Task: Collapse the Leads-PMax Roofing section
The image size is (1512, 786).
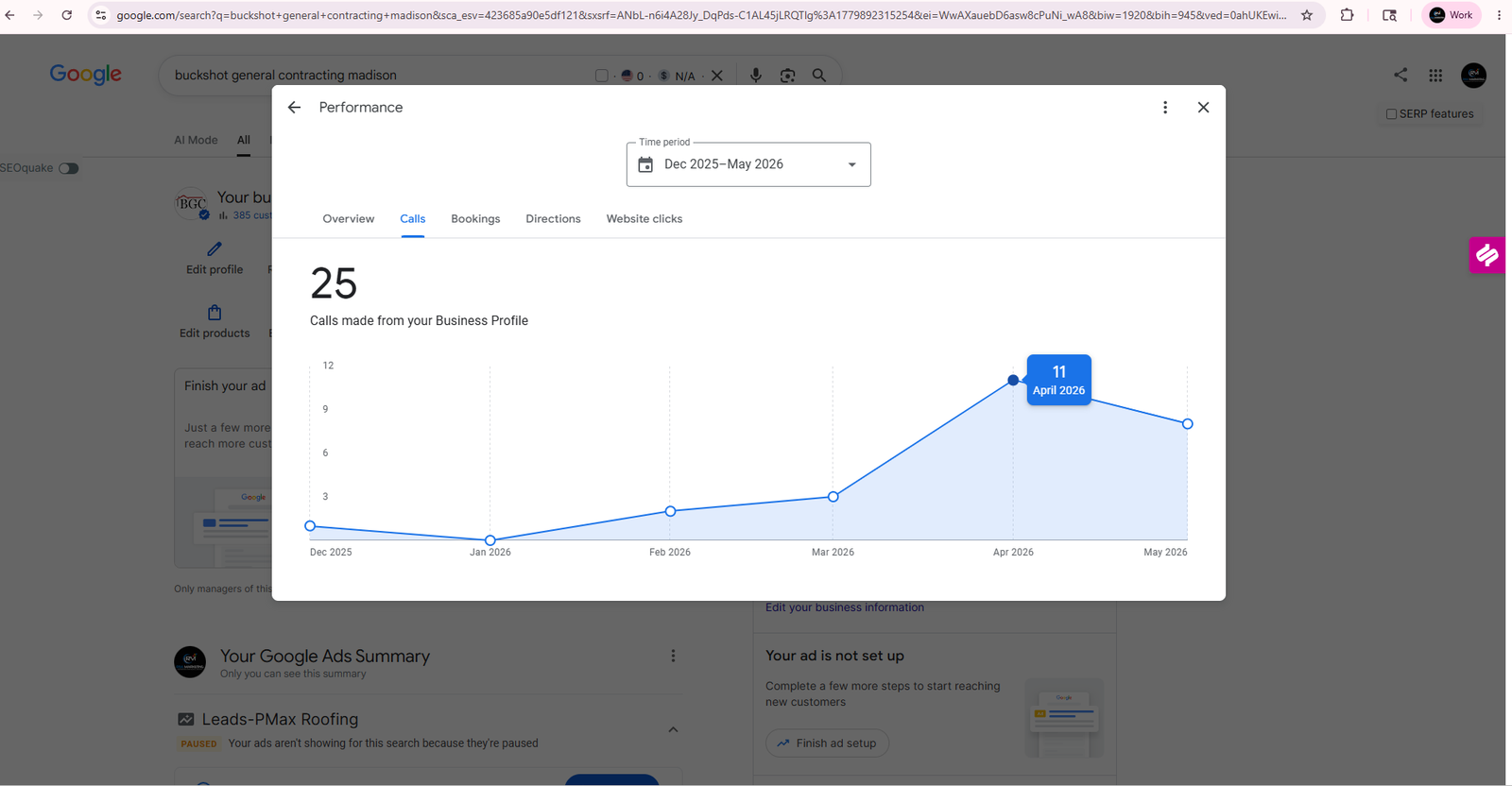Action: click(x=673, y=729)
